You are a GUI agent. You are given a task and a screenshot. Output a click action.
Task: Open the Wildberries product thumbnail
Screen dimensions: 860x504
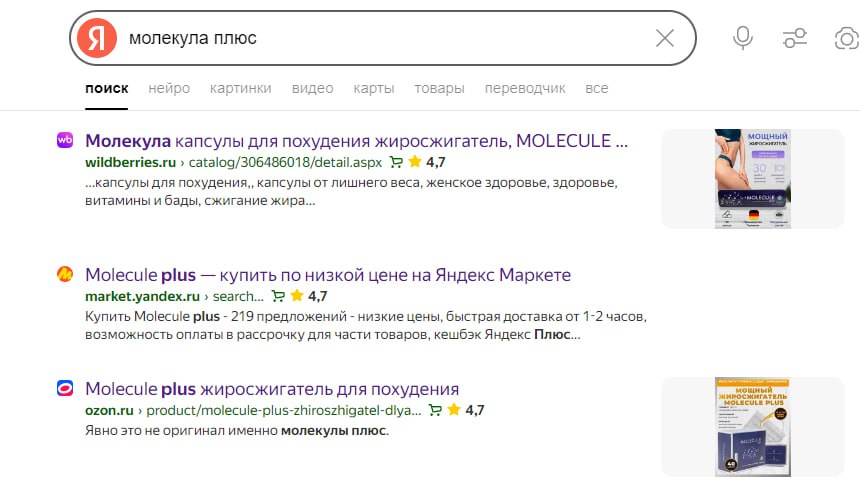click(x=752, y=179)
